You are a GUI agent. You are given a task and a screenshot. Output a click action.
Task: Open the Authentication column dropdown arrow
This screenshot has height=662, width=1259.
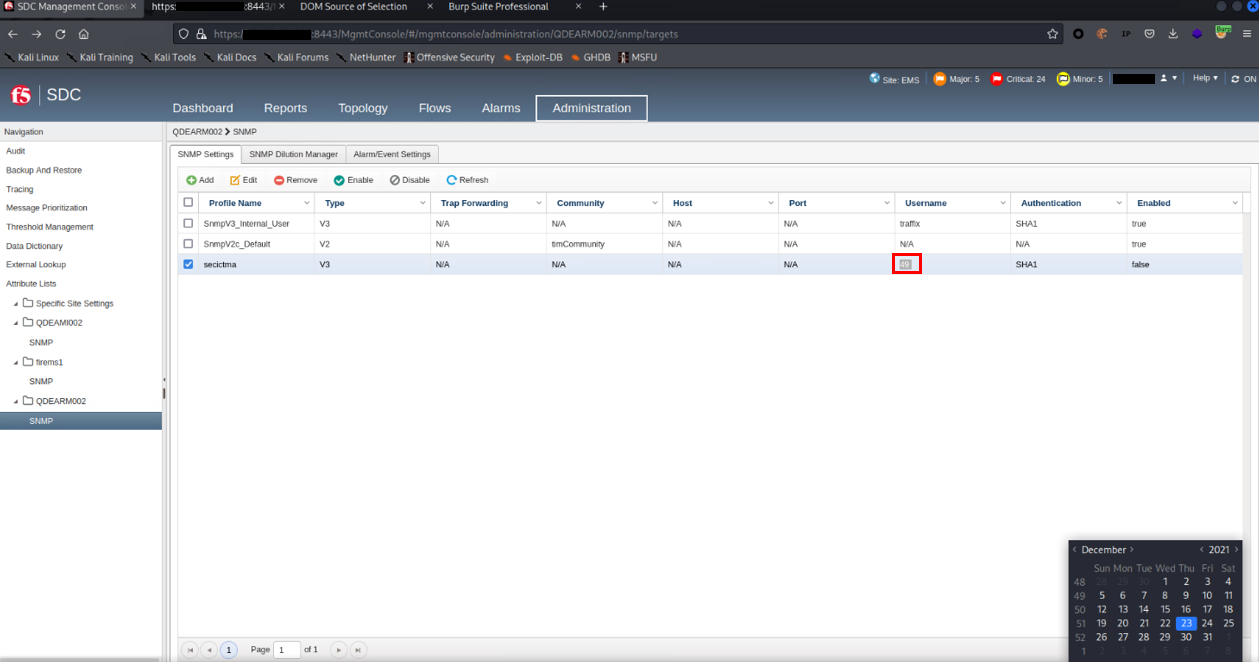click(1119, 203)
